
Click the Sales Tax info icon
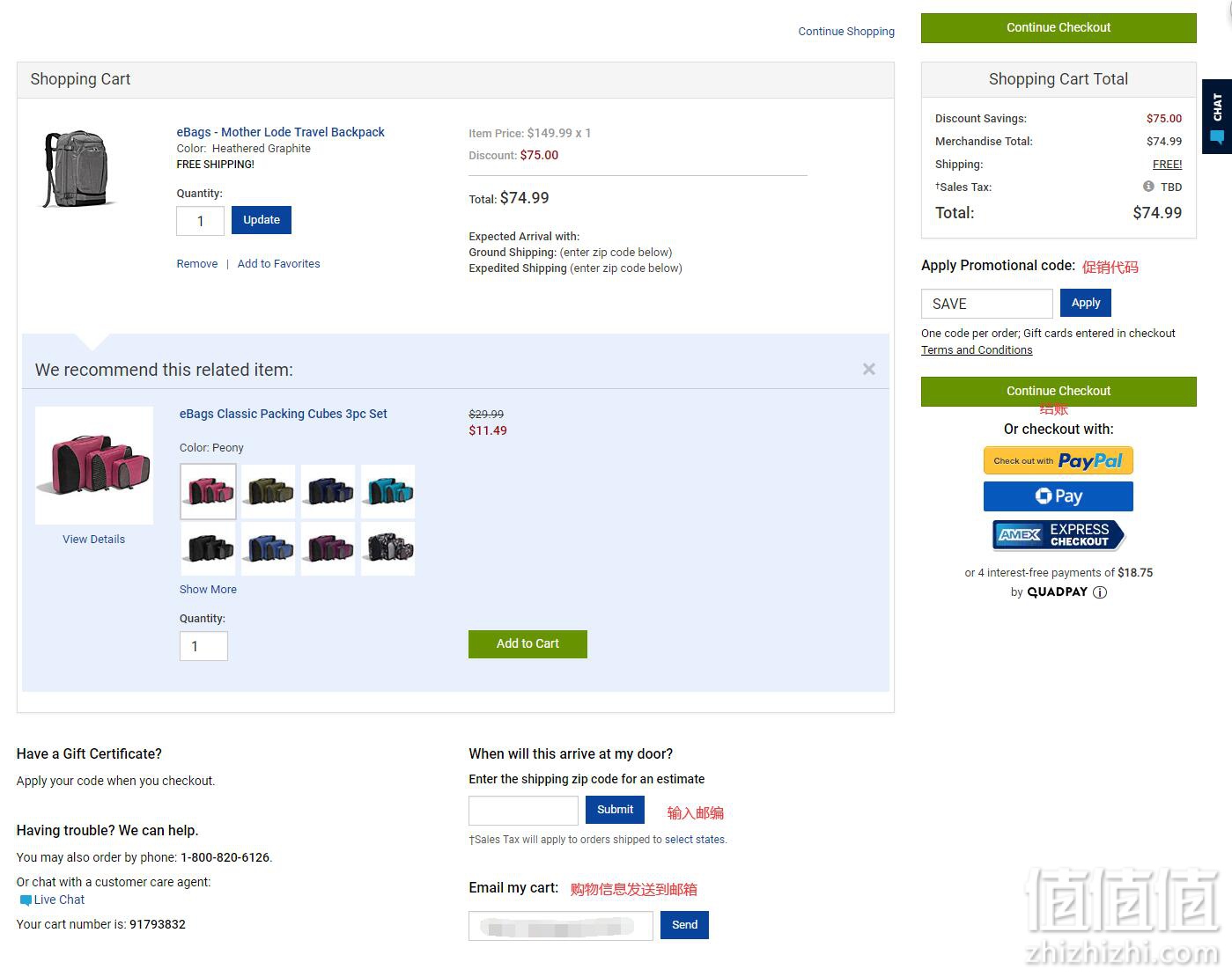coord(1148,187)
